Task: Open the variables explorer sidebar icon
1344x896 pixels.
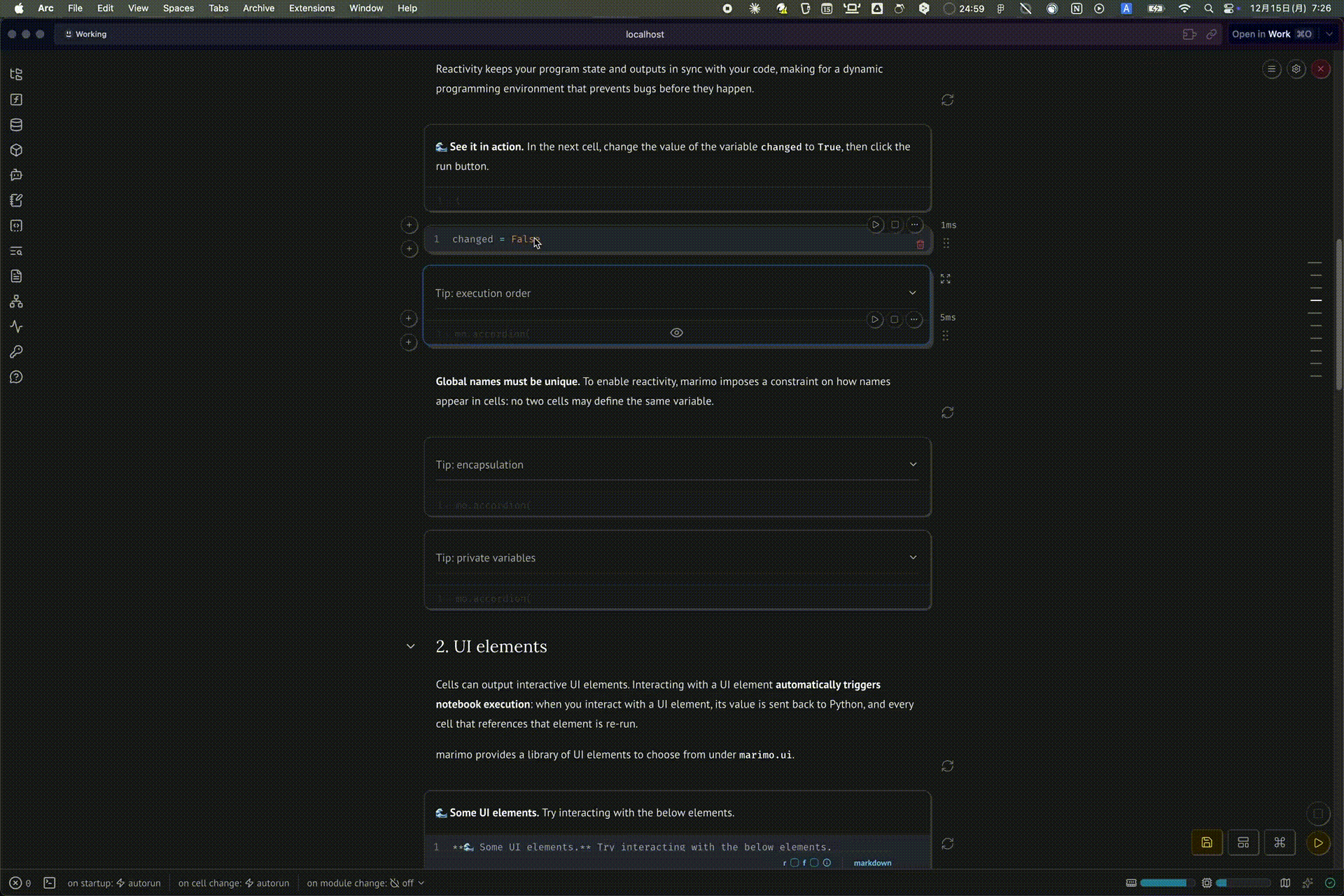Action: tap(16, 99)
